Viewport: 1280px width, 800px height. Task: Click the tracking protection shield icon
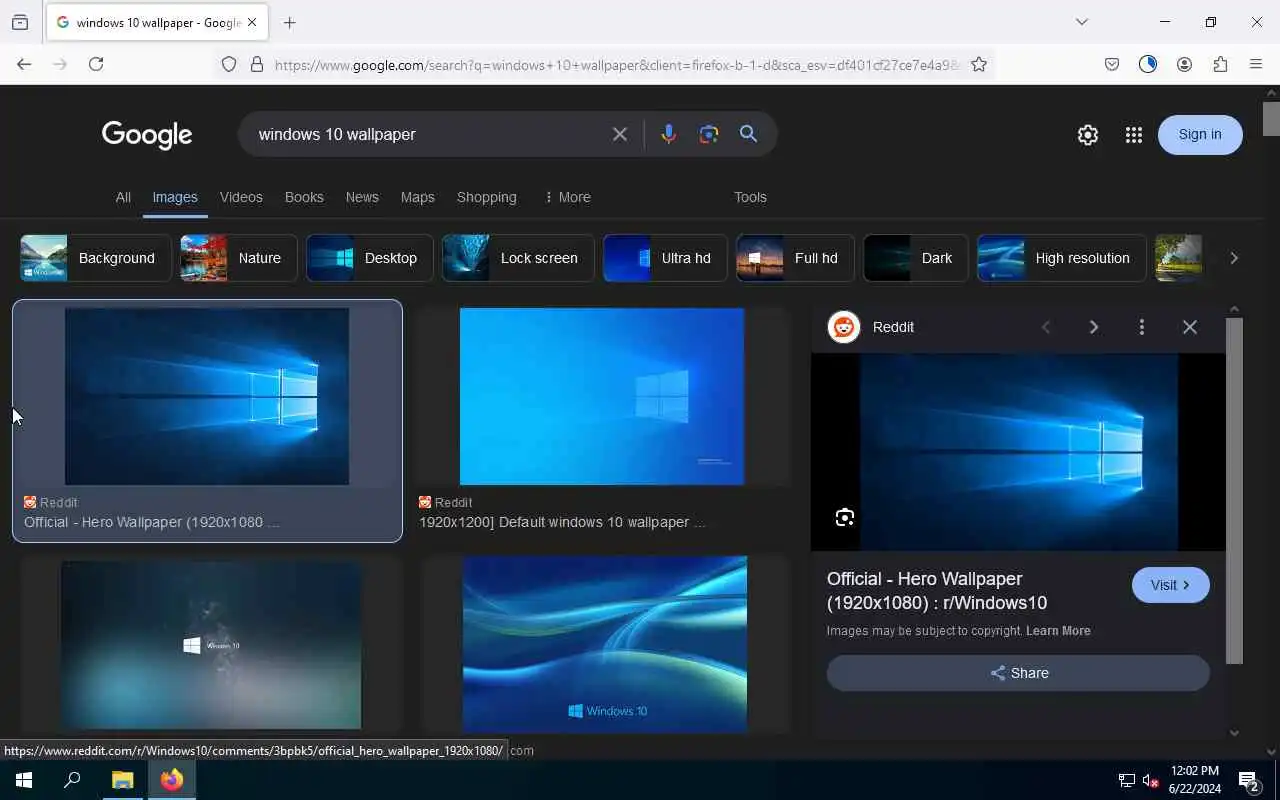(229, 64)
